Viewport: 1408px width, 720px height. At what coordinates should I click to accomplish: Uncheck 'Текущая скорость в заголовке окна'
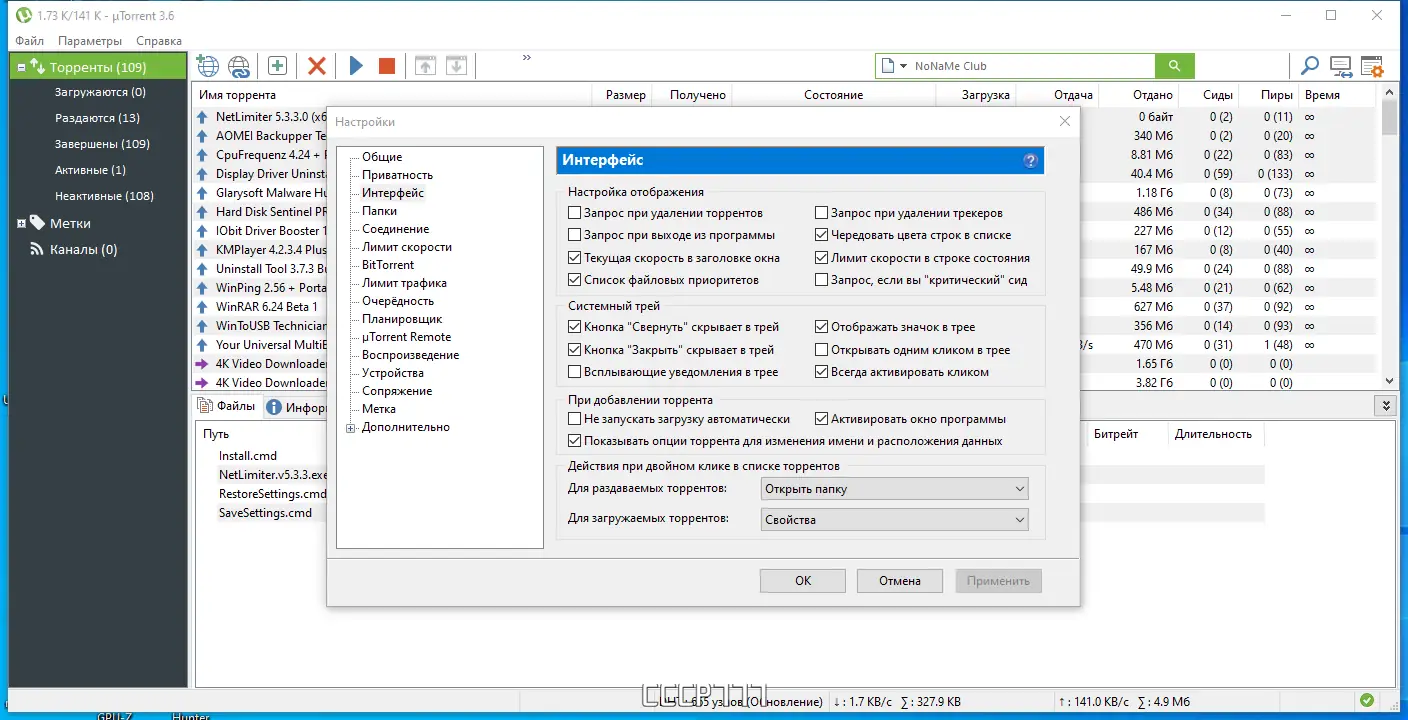[x=574, y=258]
